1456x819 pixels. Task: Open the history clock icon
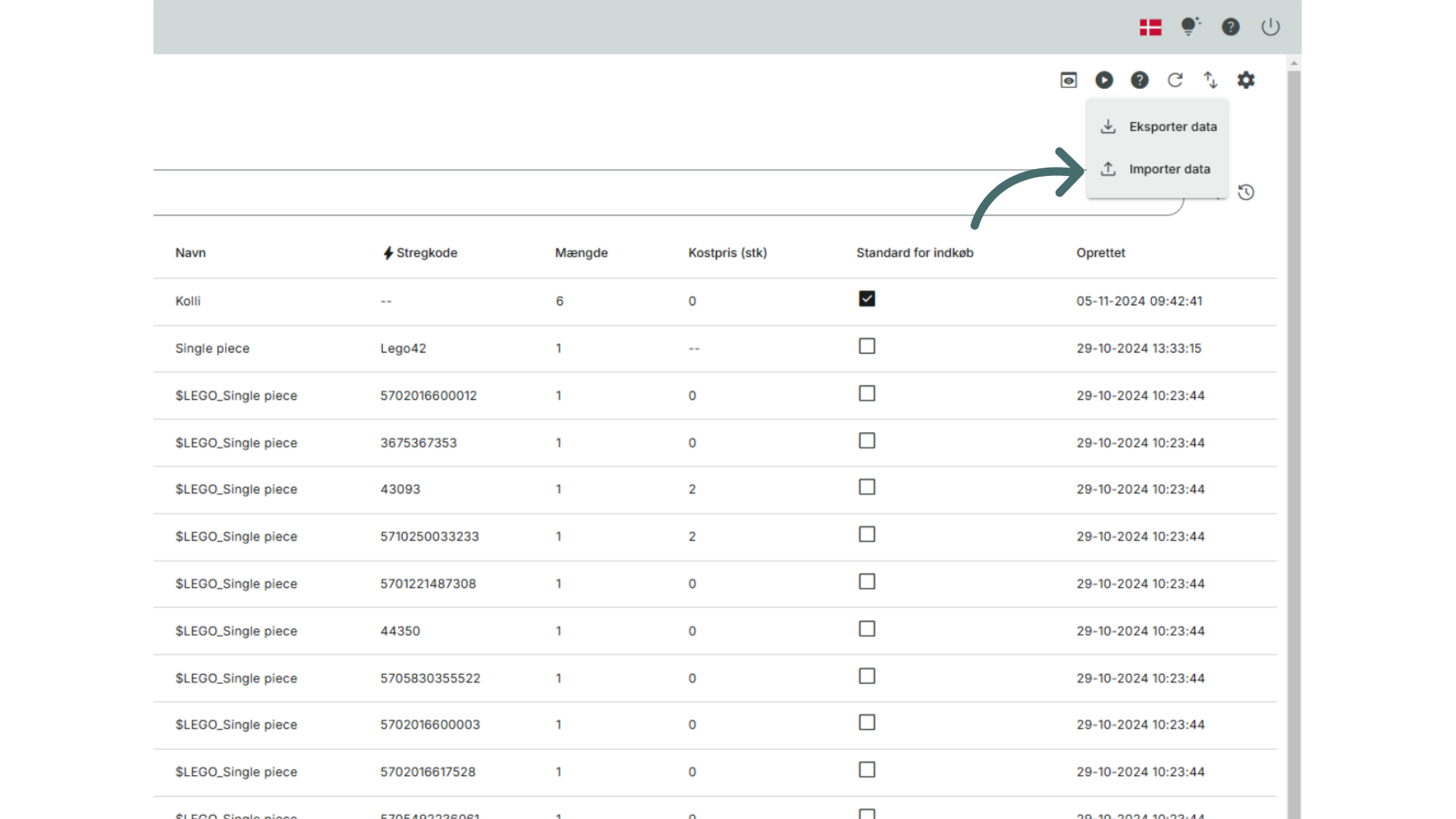(x=1246, y=193)
